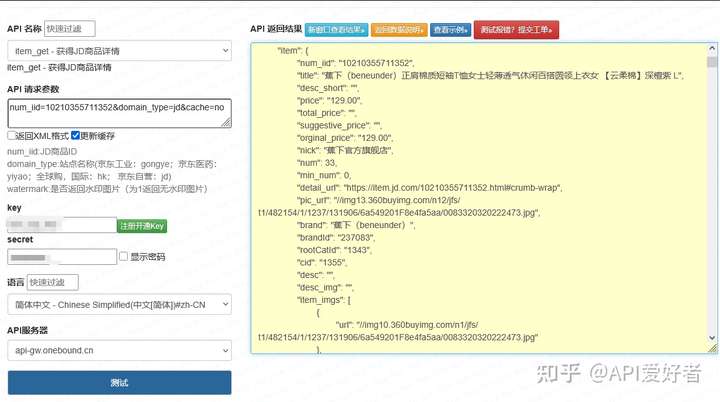
Task: Click the blue 测试 button
Action: (119, 382)
